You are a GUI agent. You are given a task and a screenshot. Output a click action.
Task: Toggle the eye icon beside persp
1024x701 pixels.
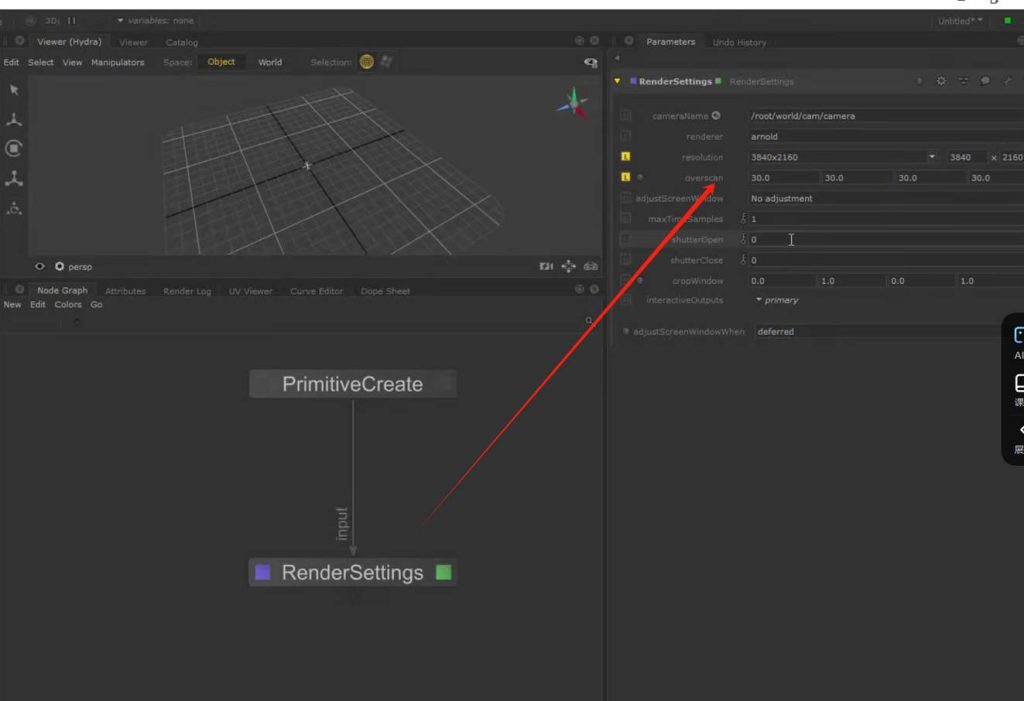tap(40, 267)
